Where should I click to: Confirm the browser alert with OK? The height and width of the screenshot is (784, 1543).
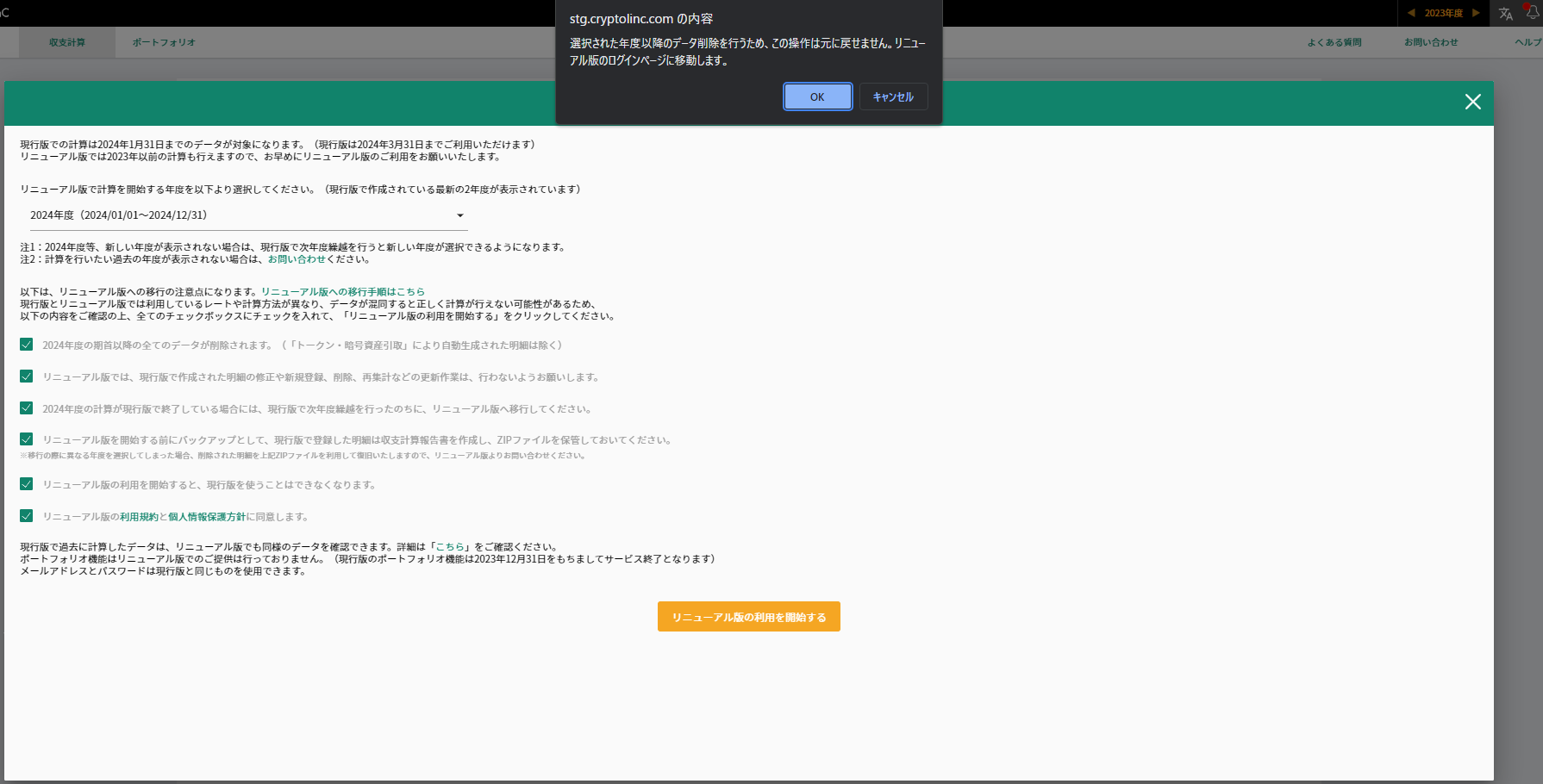(x=817, y=96)
